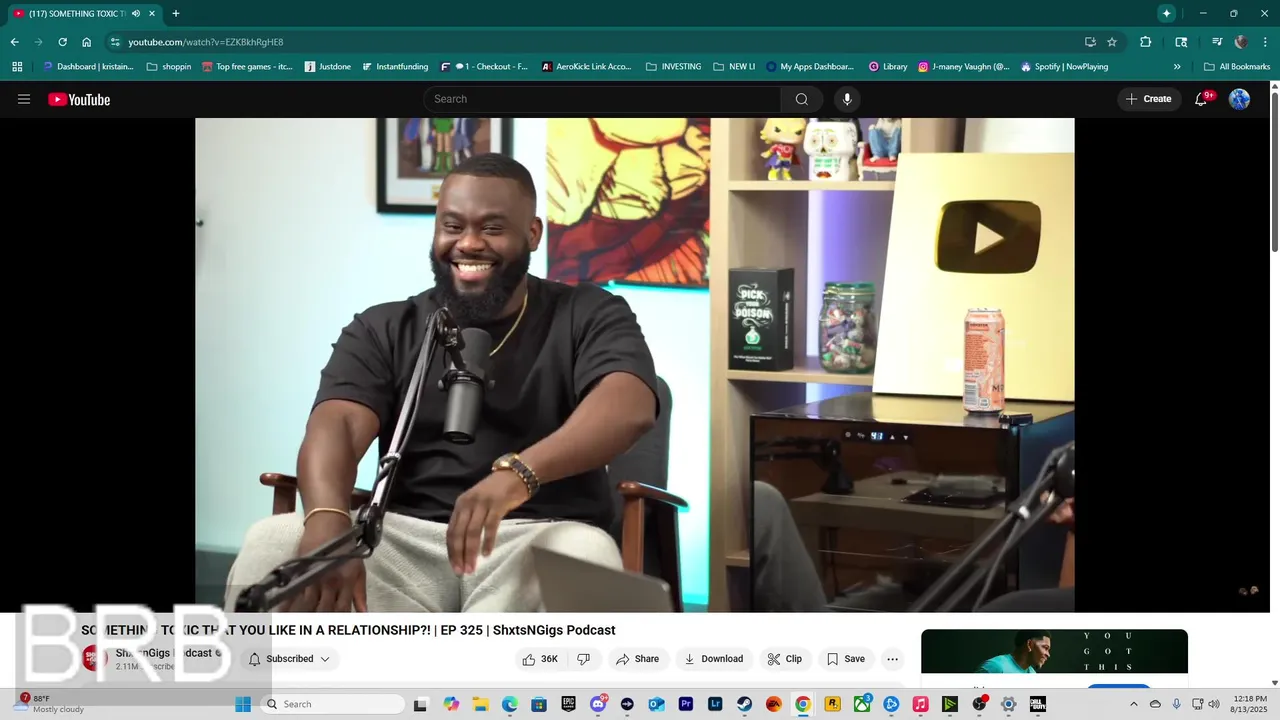Reload the current page
The image size is (1280, 720).
[x=62, y=42]
